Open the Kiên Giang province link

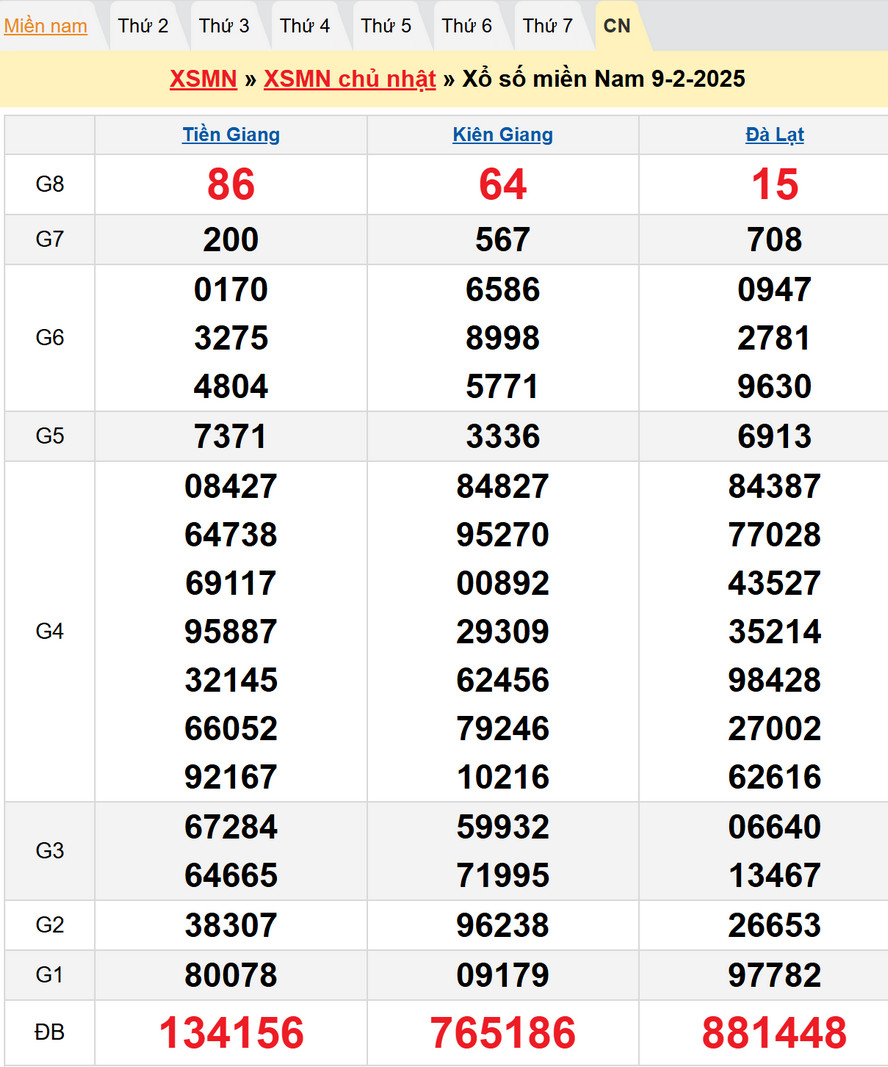coord(503,135)
